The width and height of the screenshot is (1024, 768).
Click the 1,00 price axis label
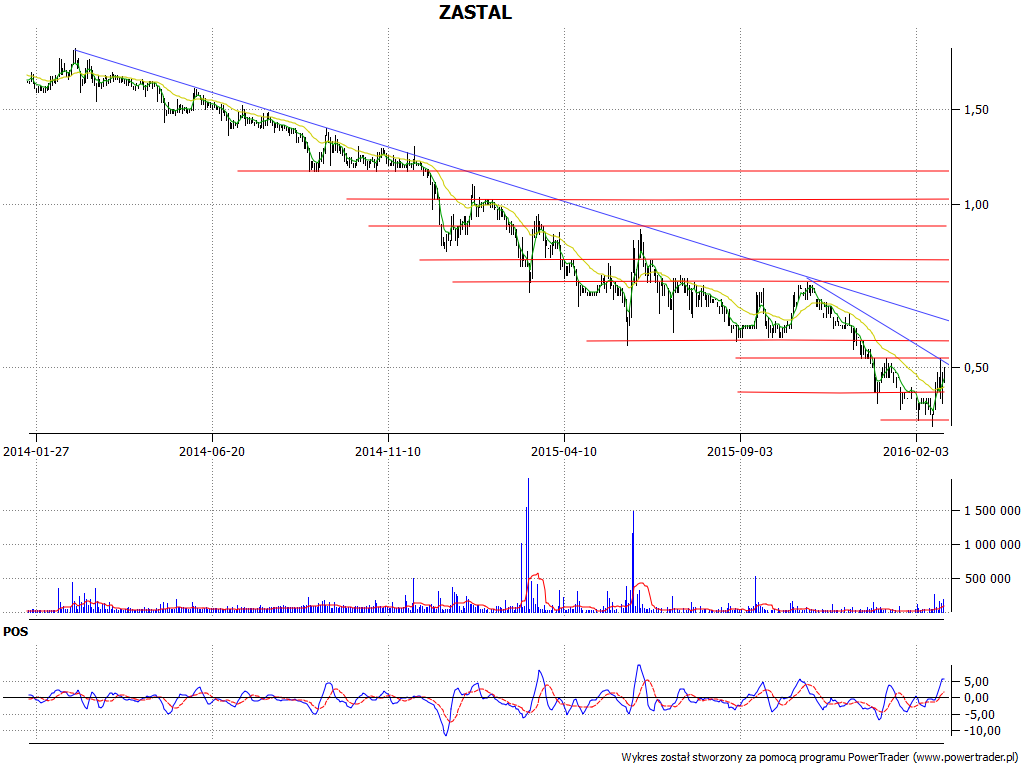(976, 205)
